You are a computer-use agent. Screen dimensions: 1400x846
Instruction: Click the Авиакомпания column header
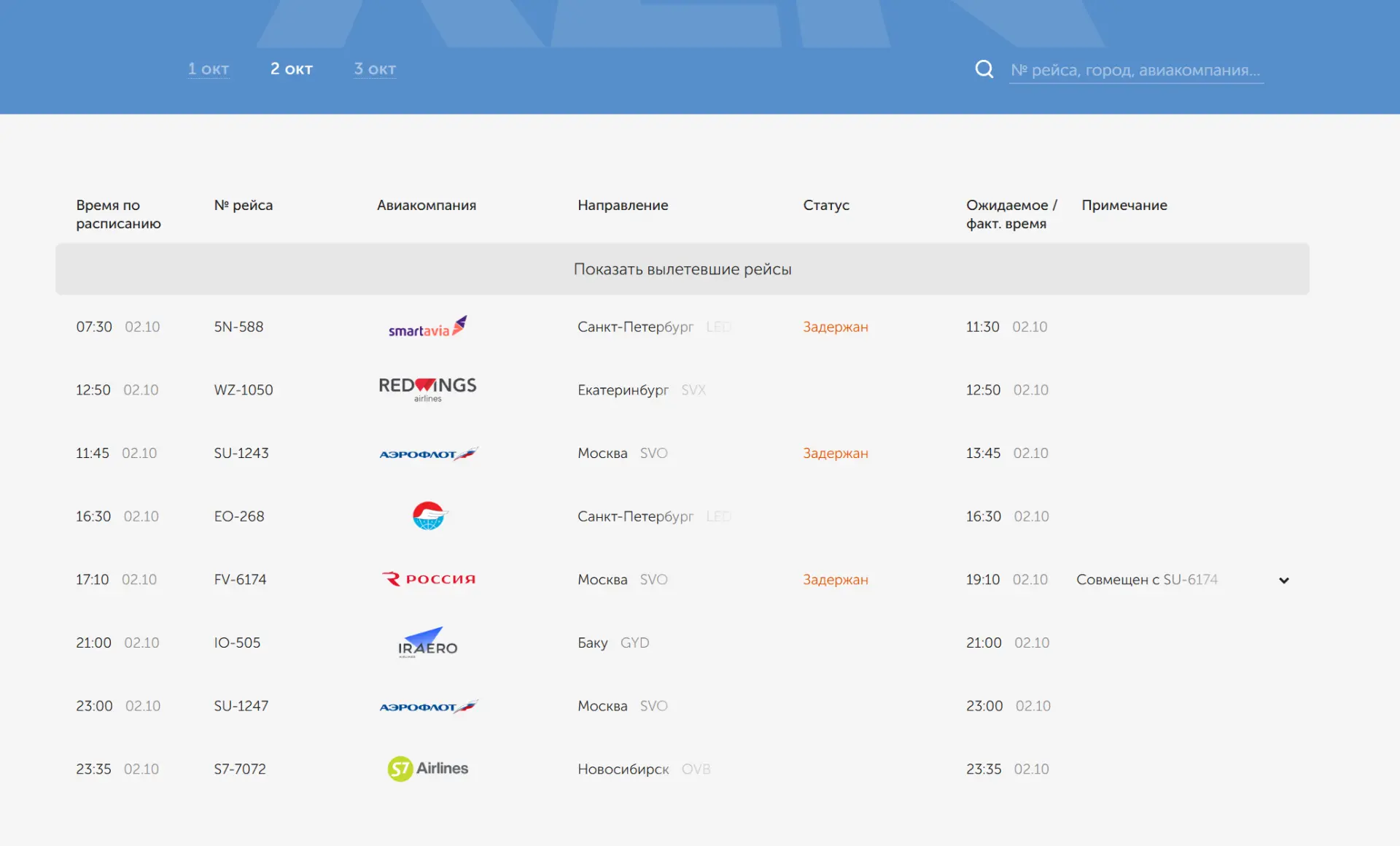[427, 206]
